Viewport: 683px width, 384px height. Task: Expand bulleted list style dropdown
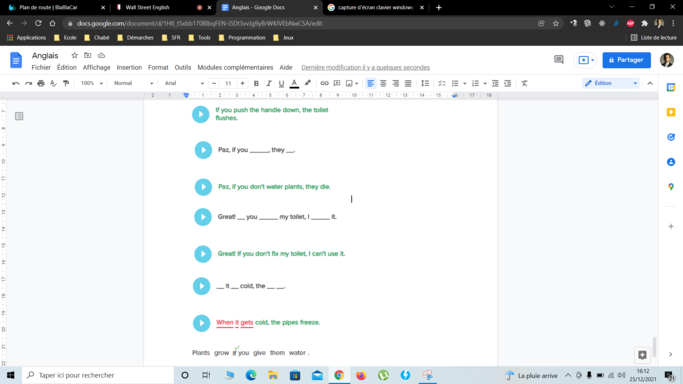click(465, 84)
